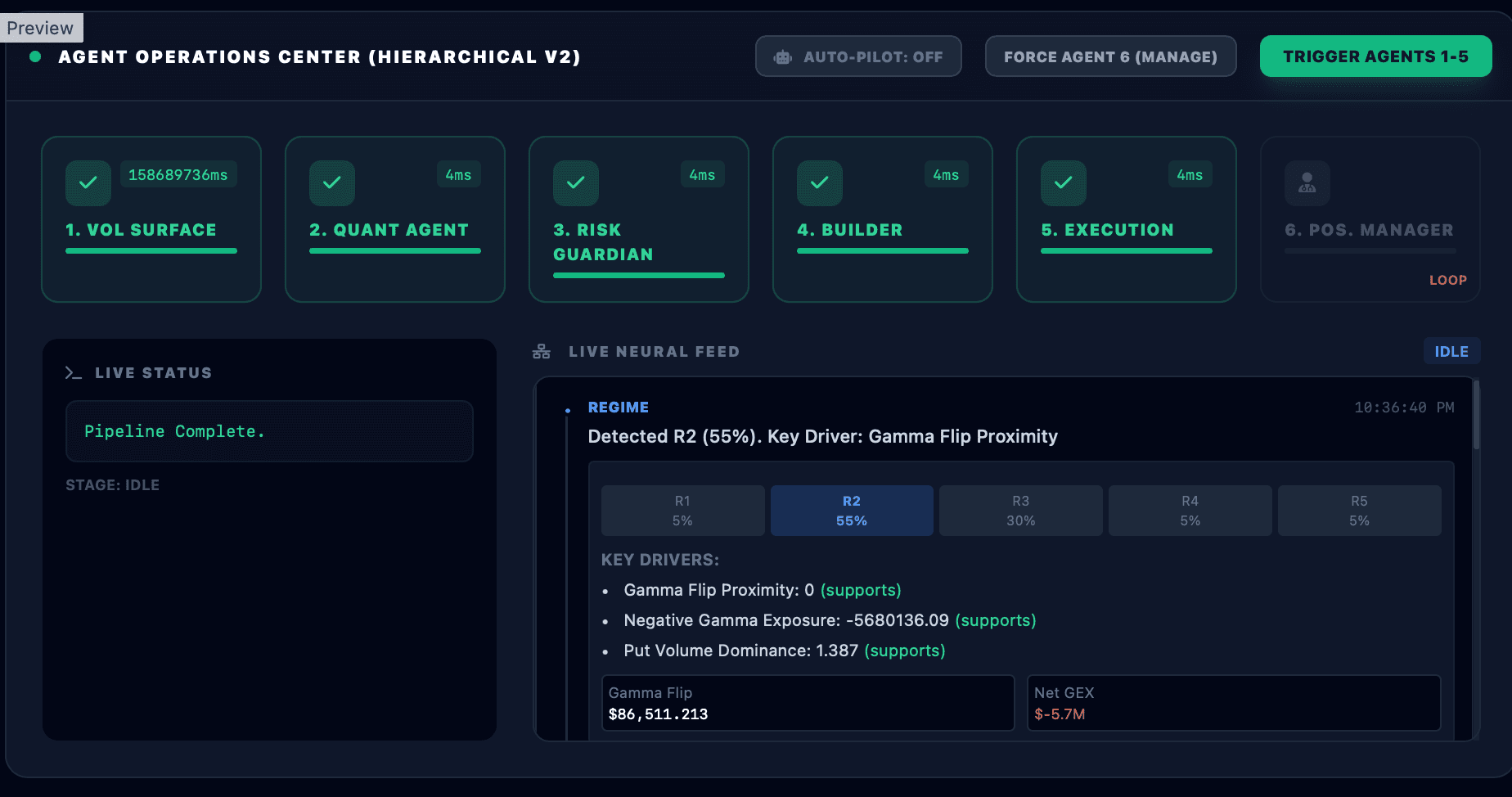Click the Execution checkmark icon
This screenshot has height=797, width=1512.
[1063, 182]
